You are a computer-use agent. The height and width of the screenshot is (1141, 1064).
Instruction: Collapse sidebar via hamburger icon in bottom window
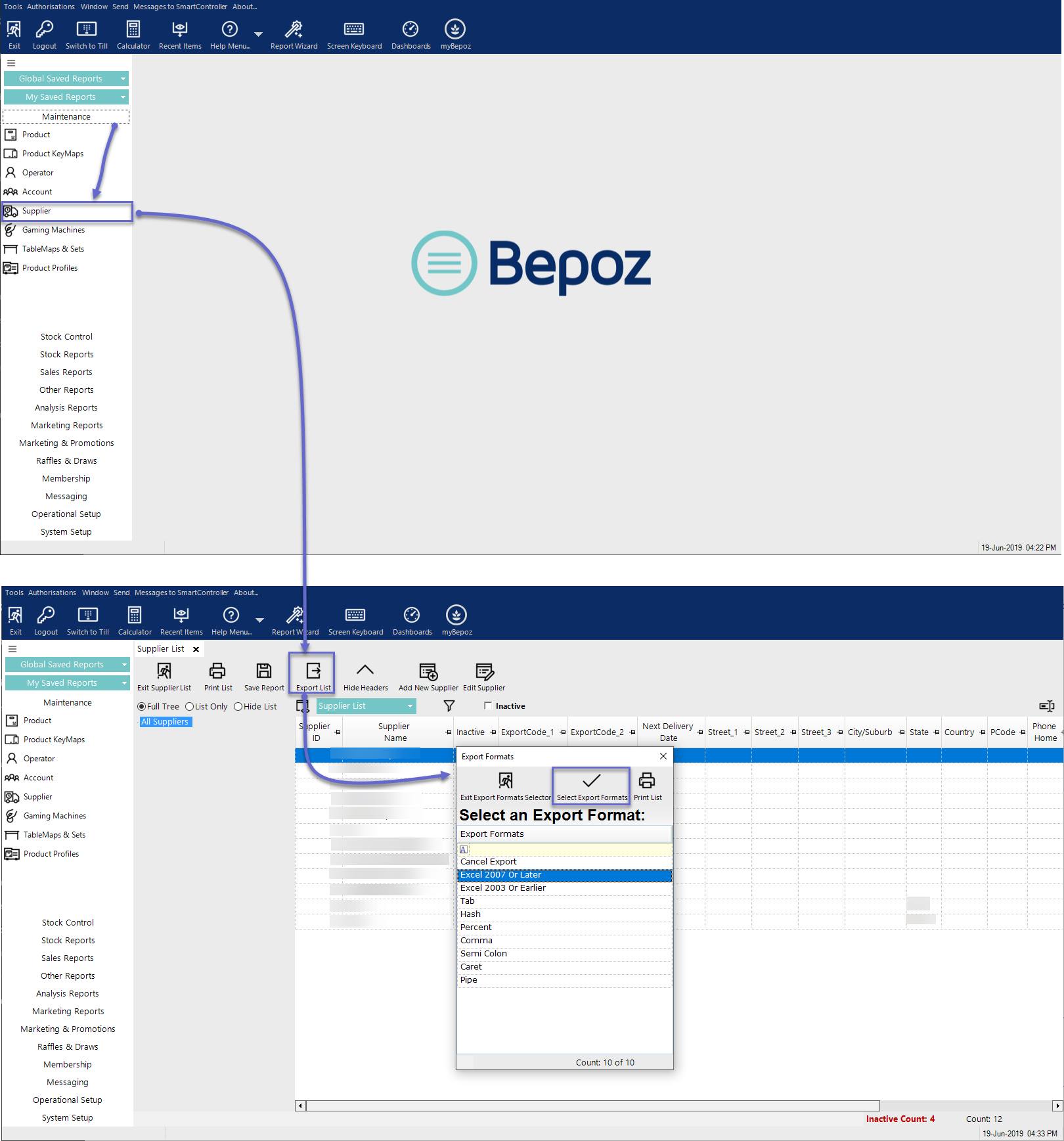click(12, 649)
